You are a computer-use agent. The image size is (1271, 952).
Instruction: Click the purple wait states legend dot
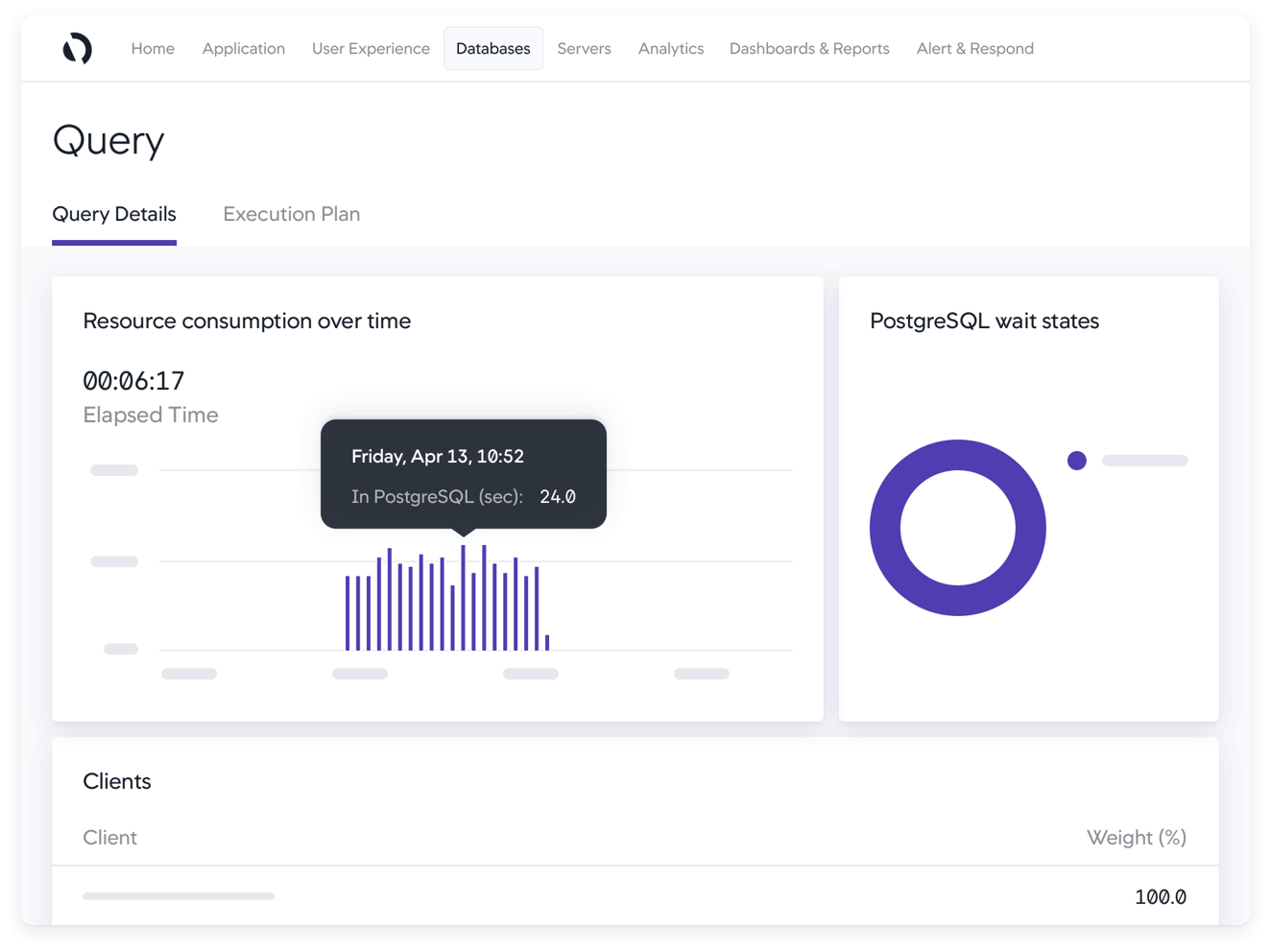[x=1076, y=461]
